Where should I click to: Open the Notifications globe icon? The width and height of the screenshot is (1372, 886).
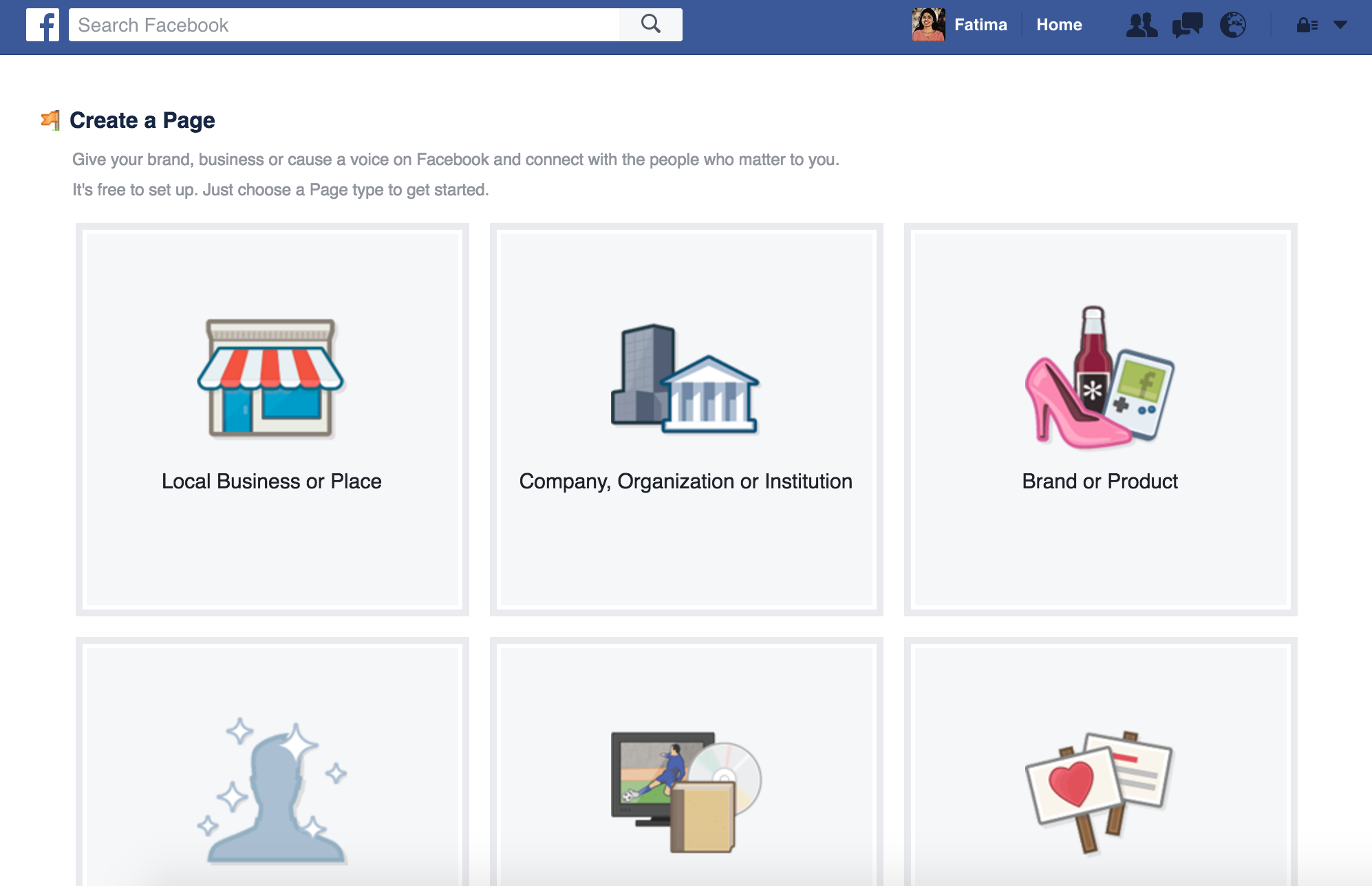pos(1232,25)
